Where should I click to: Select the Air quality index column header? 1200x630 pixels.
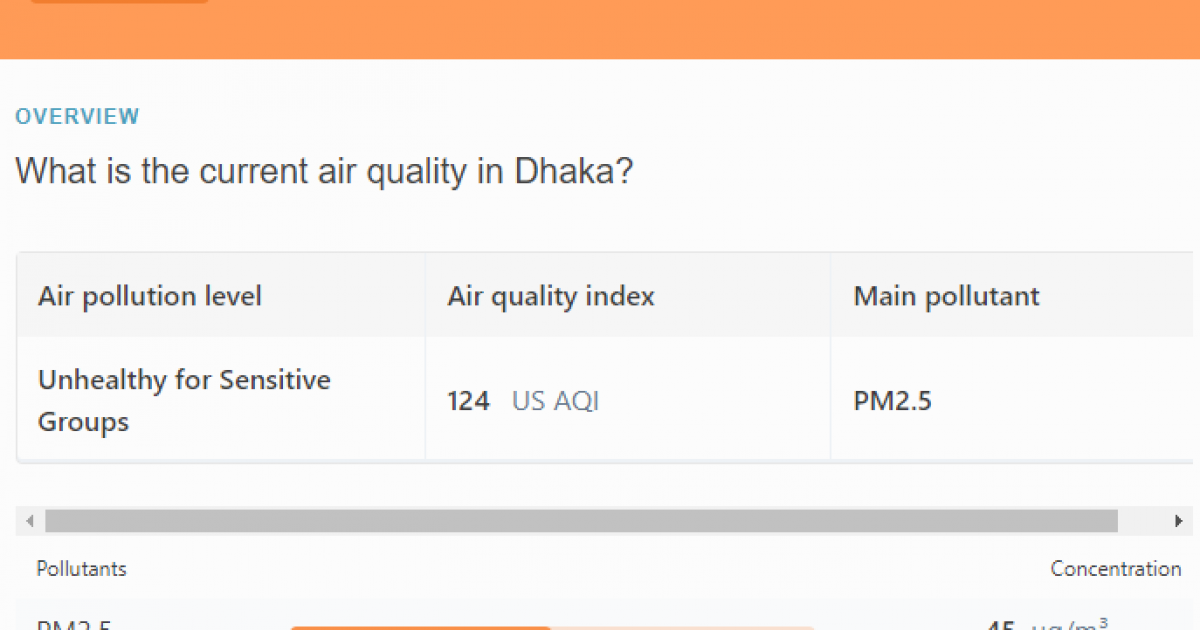coord(551,296)
